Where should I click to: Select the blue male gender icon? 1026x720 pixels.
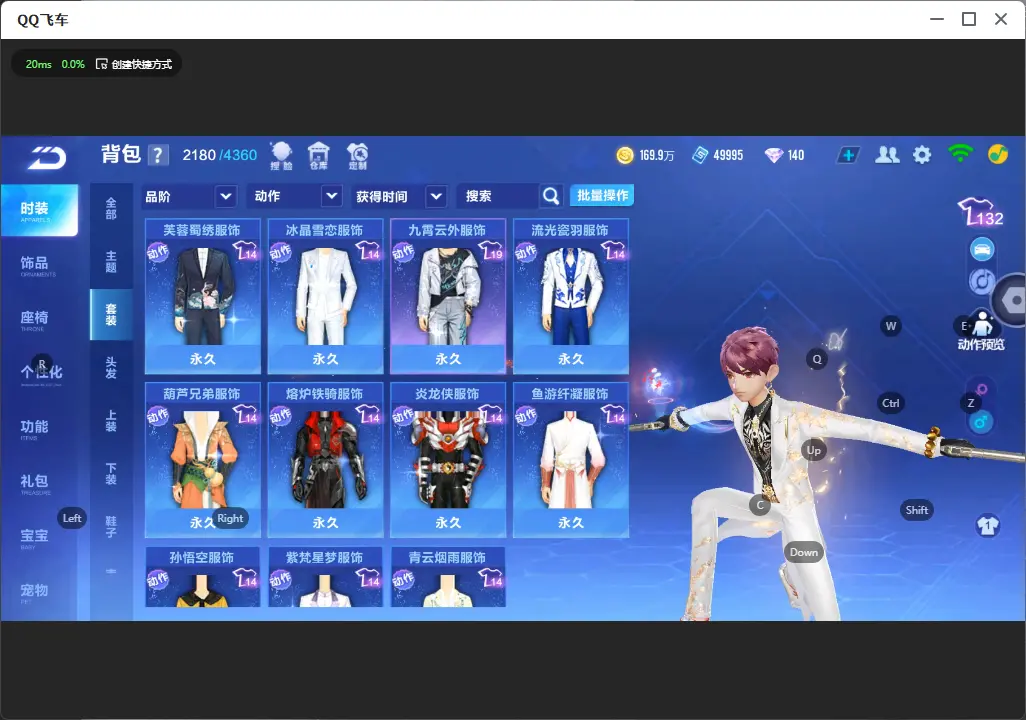(981, 422)
